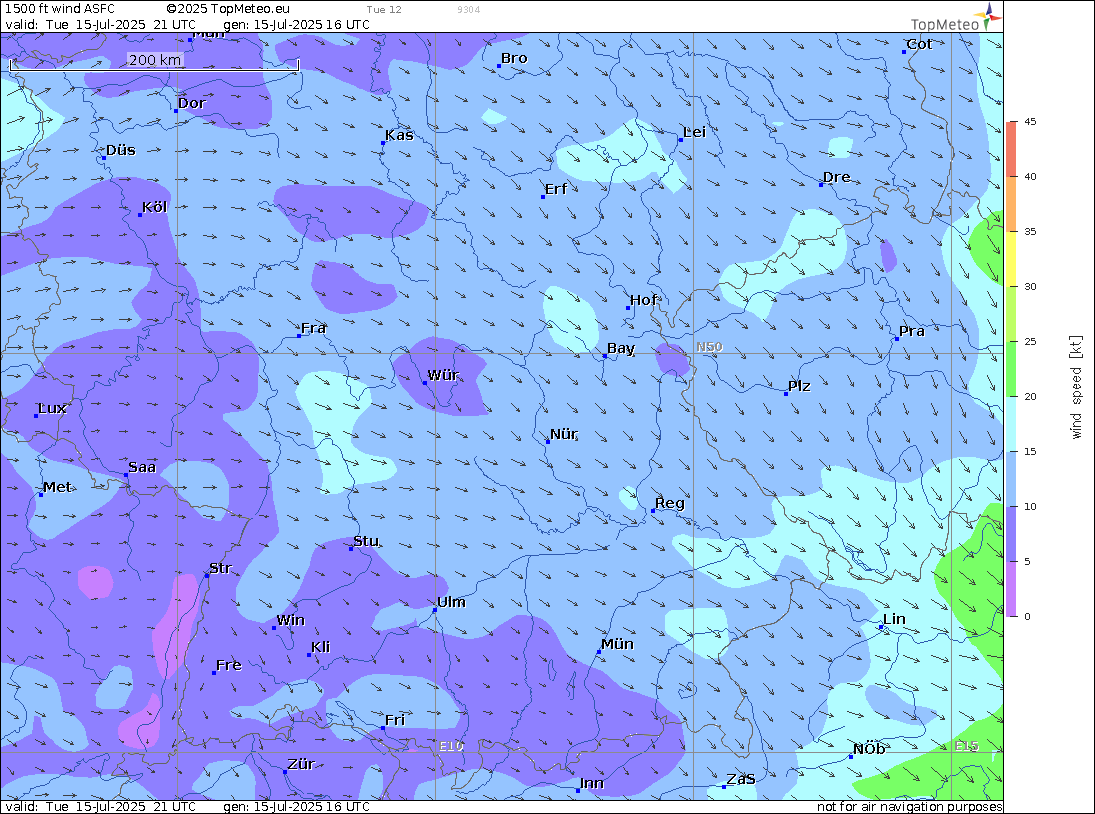The width and height of the screenshot is (1095, 814).
Task: Click the Bay city label
Action: 621,348
